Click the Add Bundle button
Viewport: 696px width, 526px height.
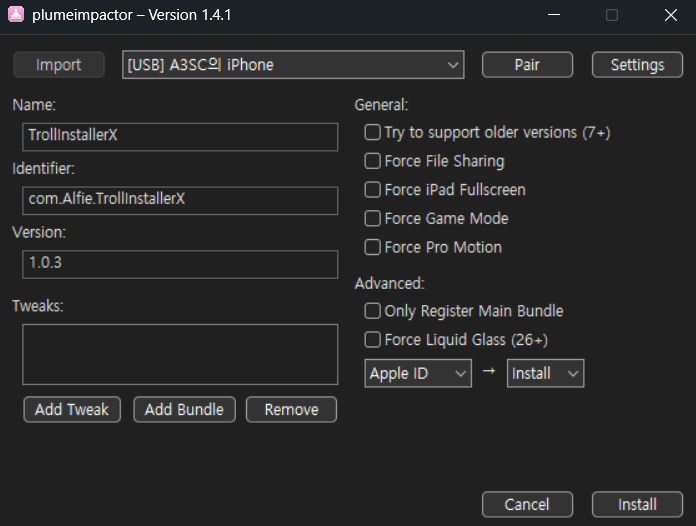pos(184,409)
